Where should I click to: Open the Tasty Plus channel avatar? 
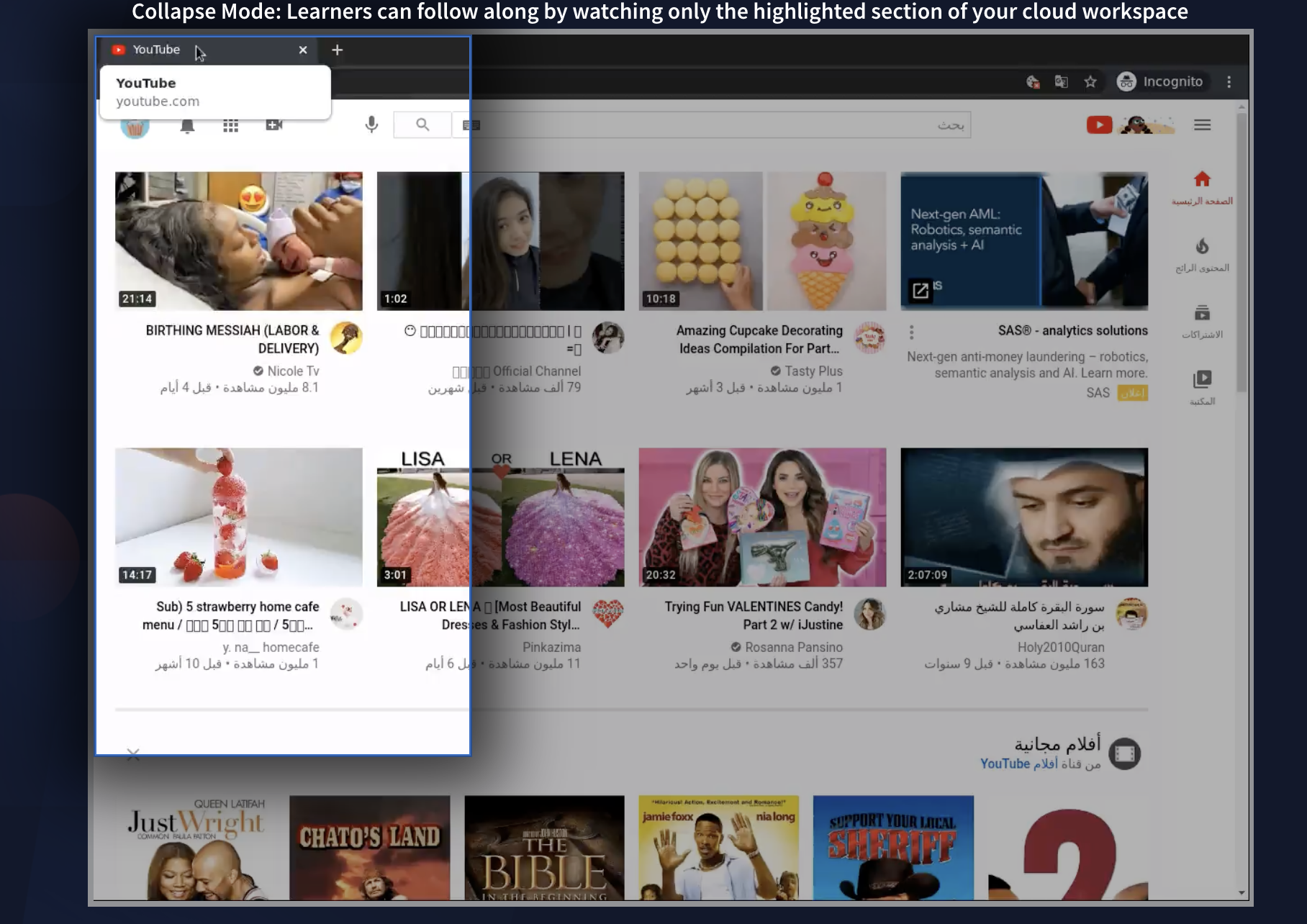tap(870, 338)
